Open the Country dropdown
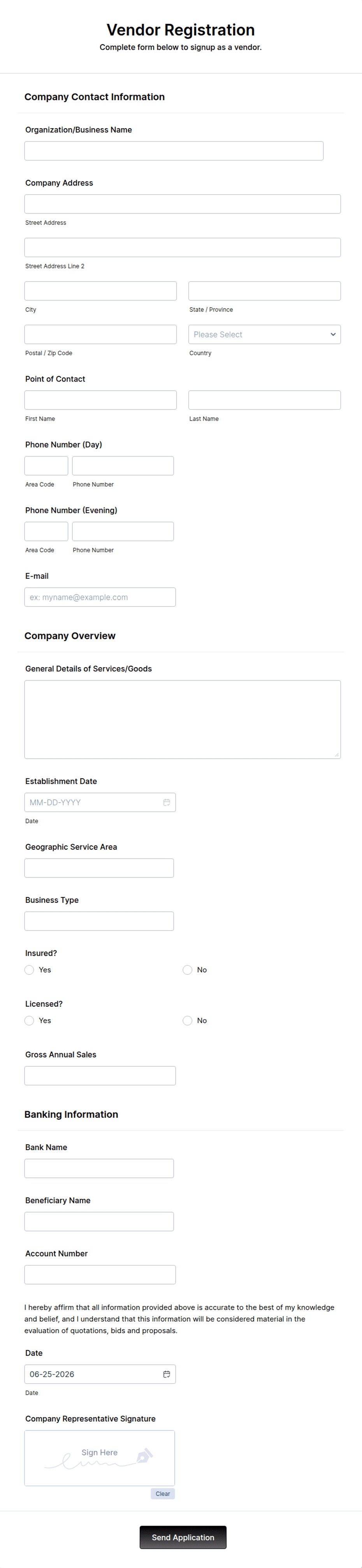 pos(265,334)
